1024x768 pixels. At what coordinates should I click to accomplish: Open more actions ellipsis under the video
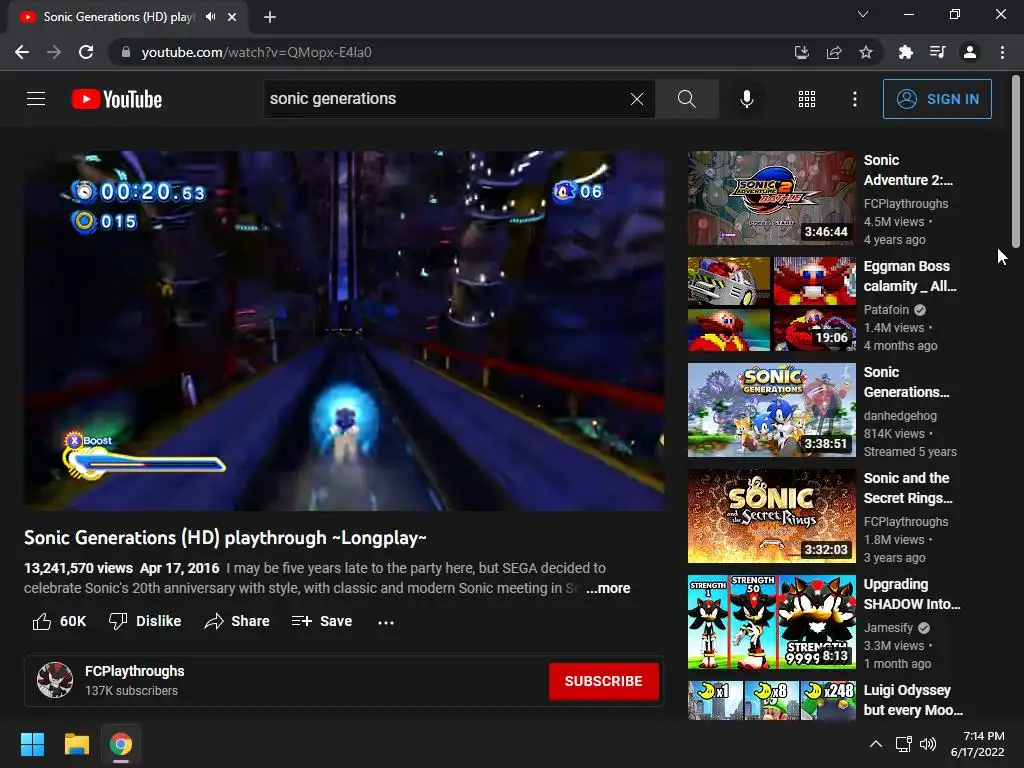click(x=386, y=622)
